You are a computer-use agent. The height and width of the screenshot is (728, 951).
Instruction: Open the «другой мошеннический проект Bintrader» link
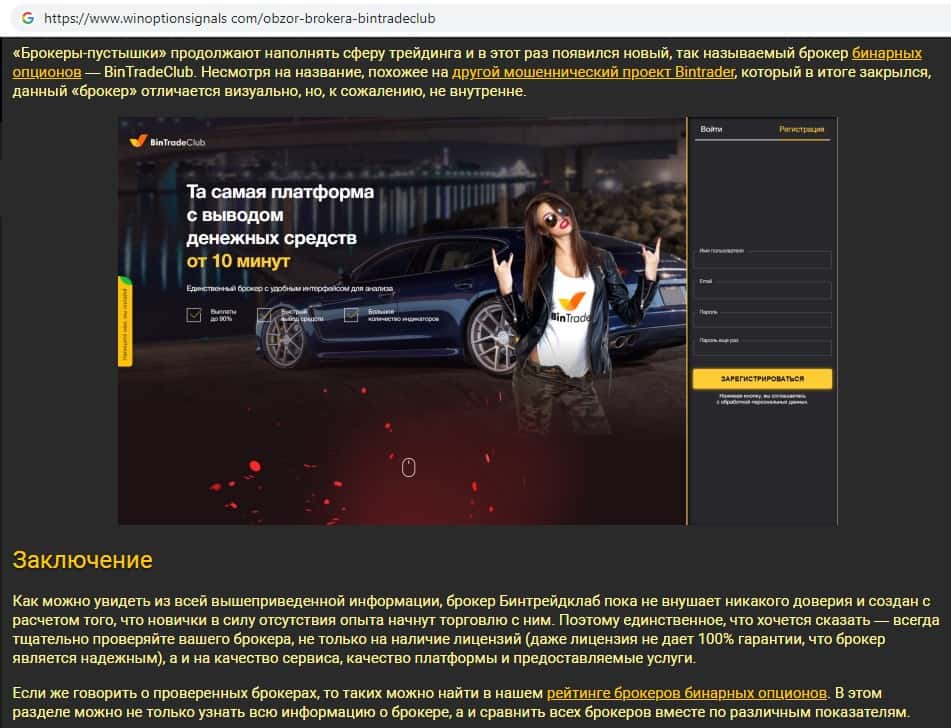[x=593, y=72]
